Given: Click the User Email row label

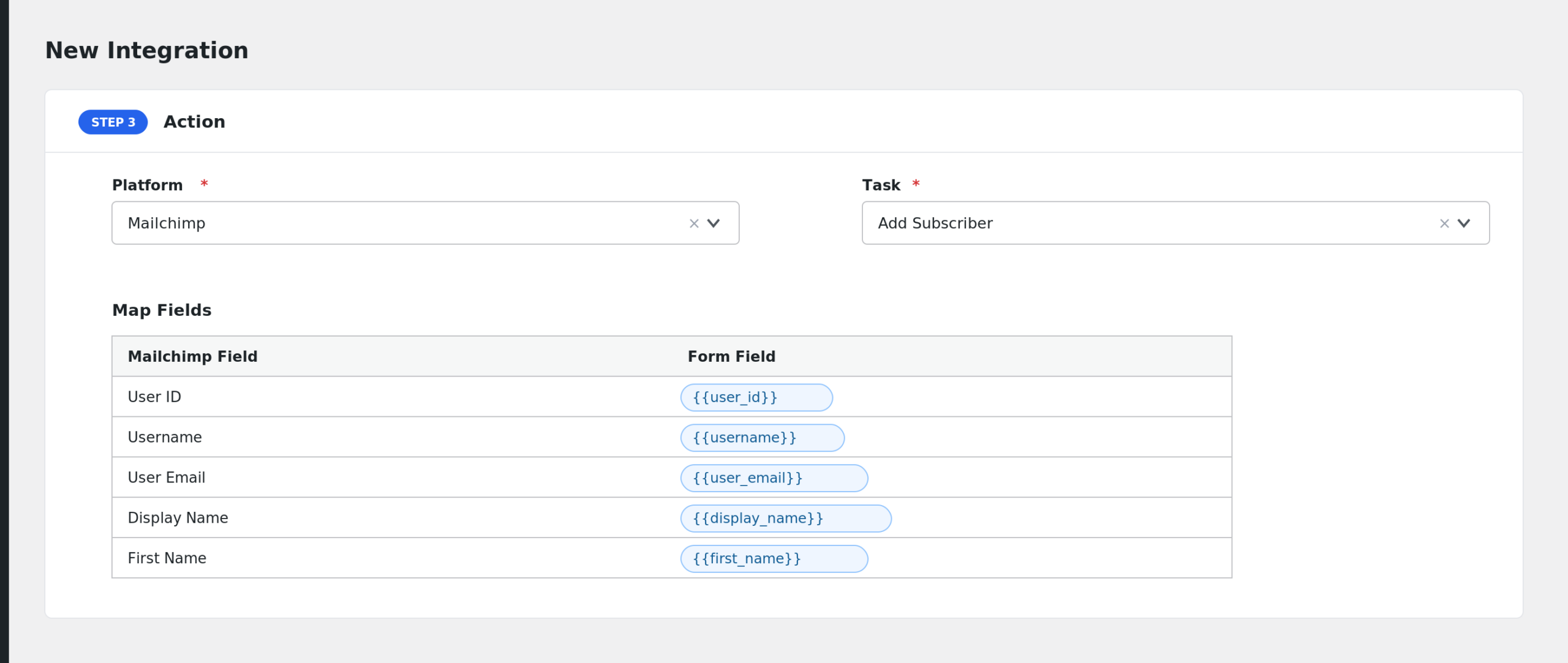Looking at the screenshot, I should pyautogui.click(x=167, y=478).
